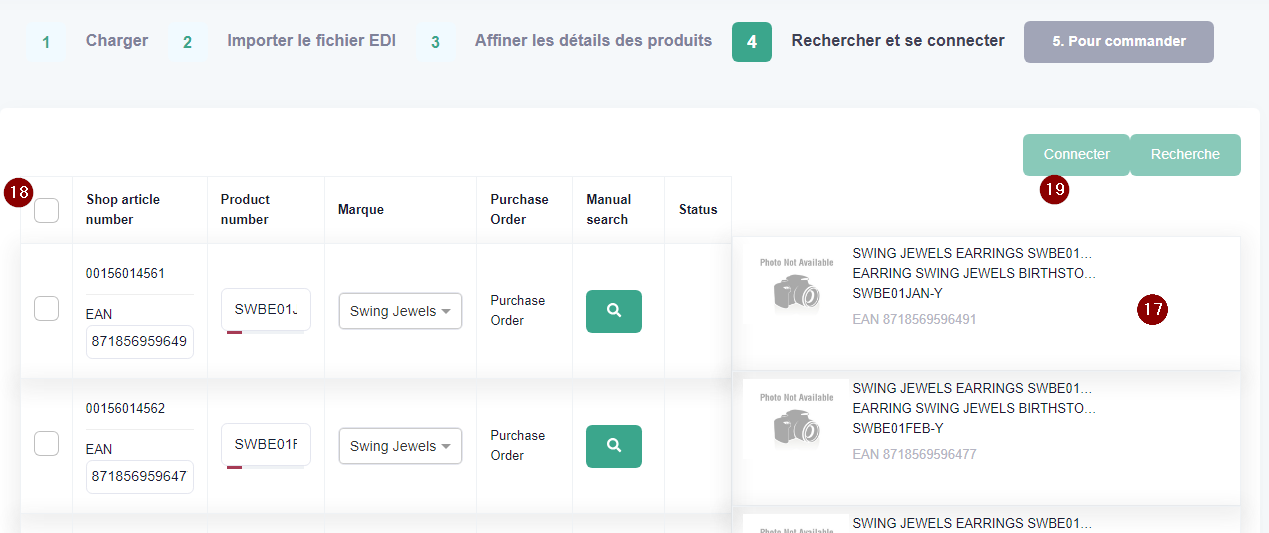
Task: Click the article number text 00156014561
Action: pos(126,274)
